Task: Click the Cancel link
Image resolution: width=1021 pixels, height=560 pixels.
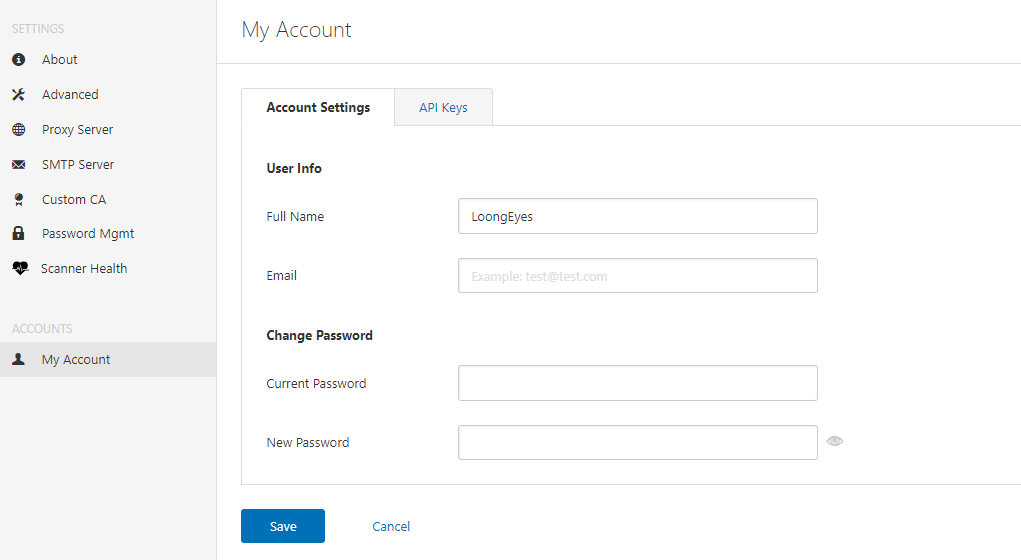Action: click(x=391, y=527)
